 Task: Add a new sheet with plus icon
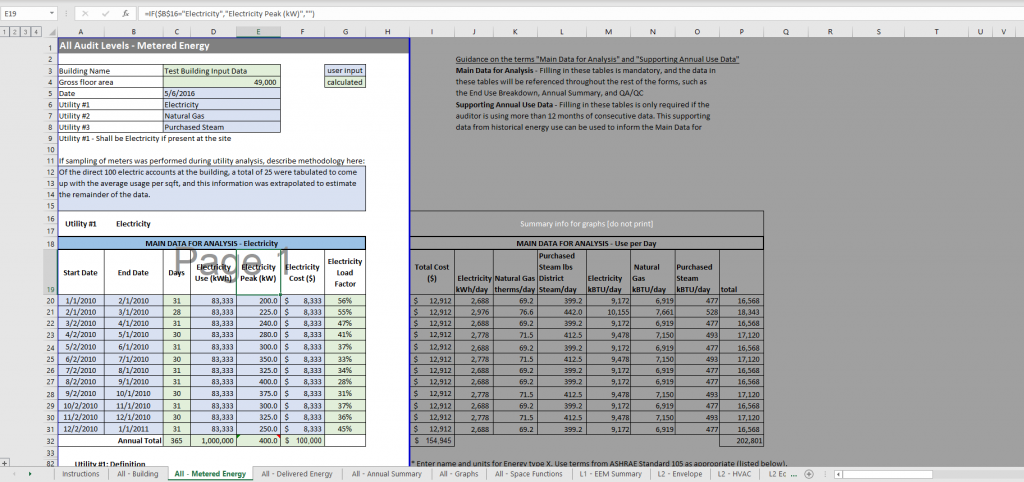(808, 474)
